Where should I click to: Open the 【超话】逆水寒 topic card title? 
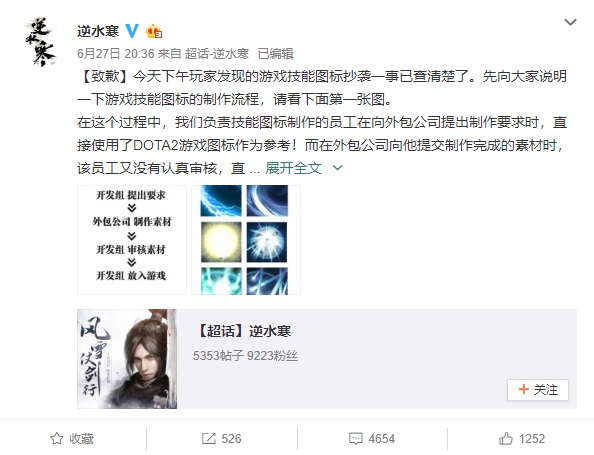tap(243, 331)
